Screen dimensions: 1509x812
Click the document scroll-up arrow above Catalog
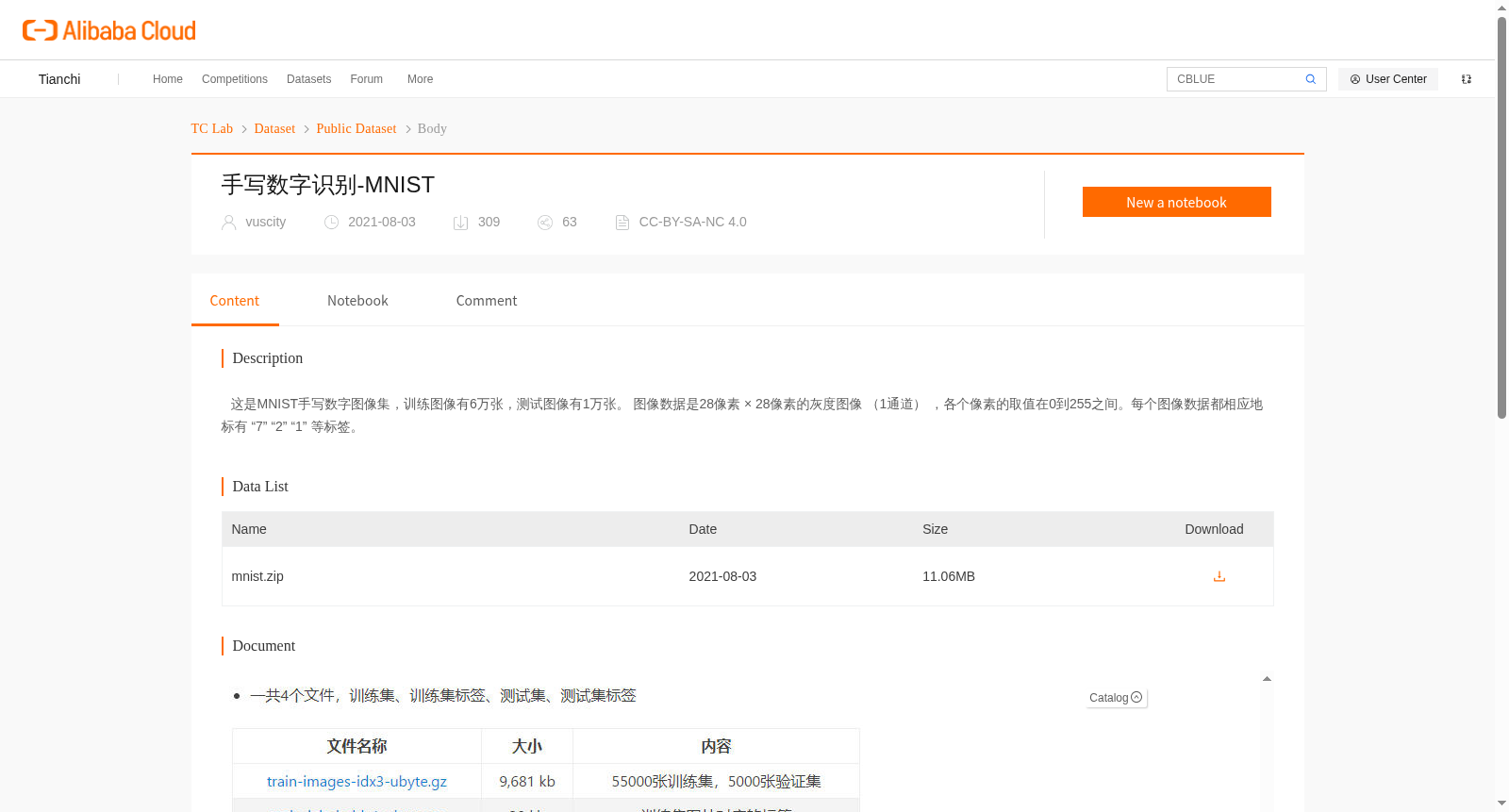click(x=1267, y=679)
